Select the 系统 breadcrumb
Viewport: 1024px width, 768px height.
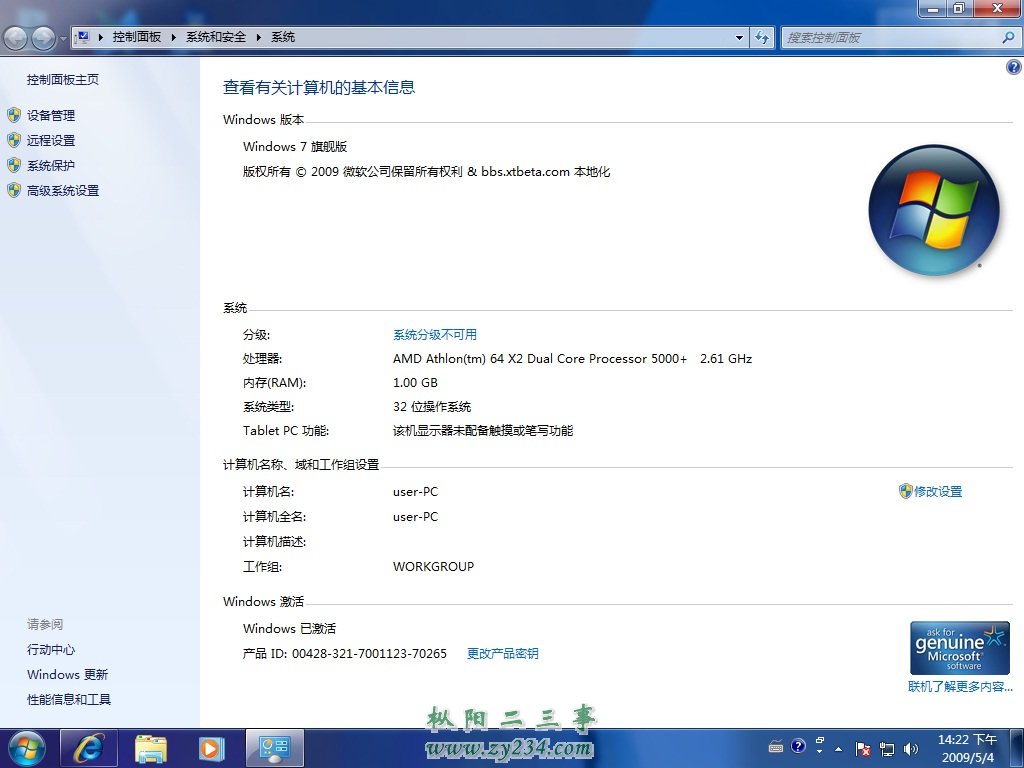(283, 37)
